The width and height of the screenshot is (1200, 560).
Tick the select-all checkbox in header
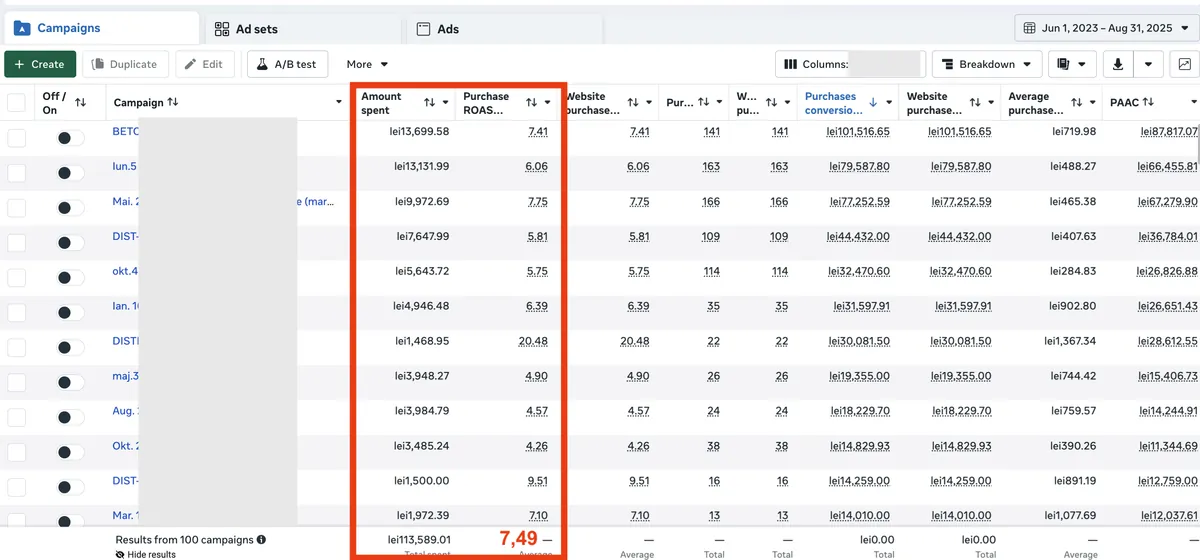pos(16,102)
